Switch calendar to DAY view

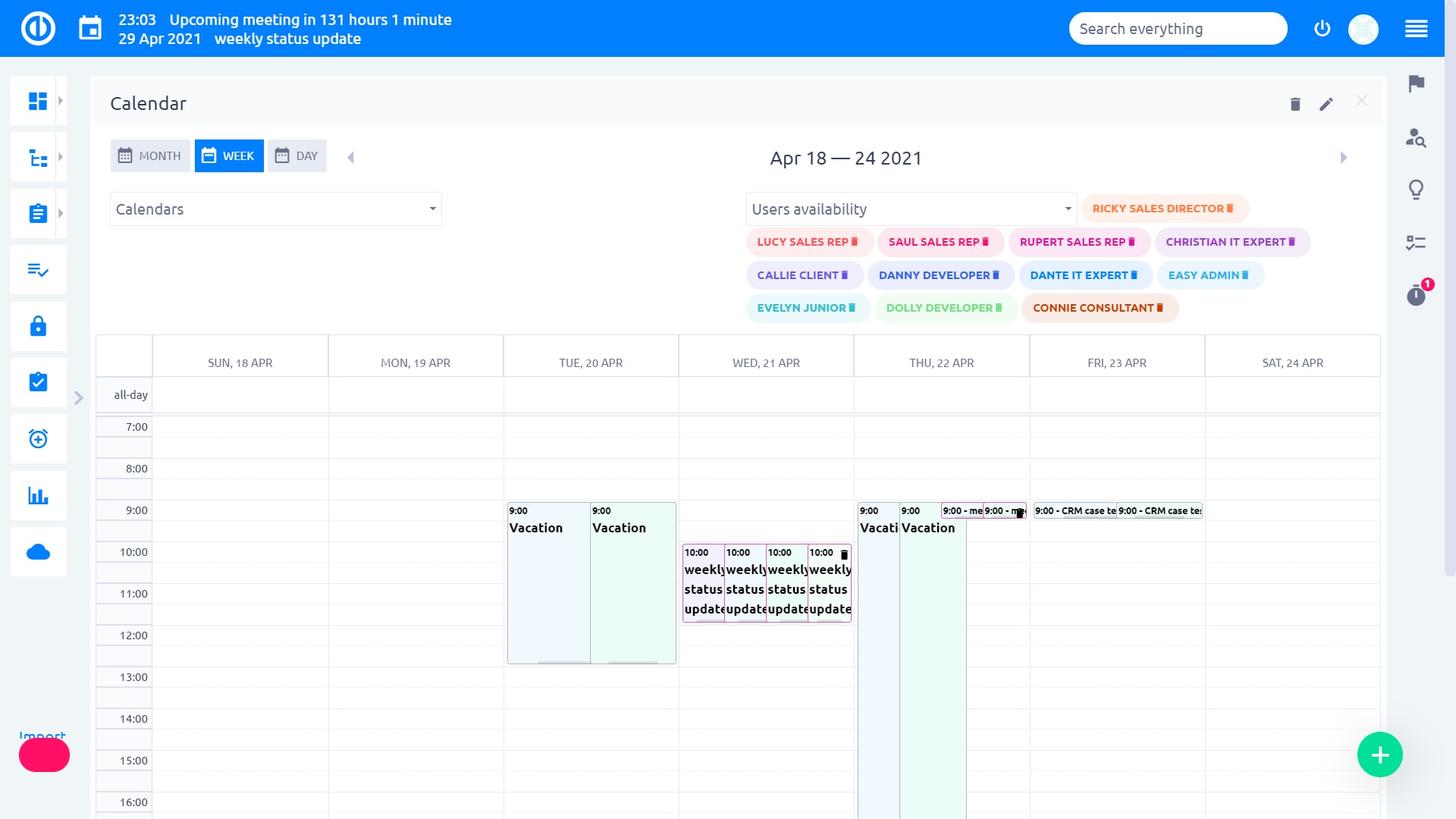297,155
